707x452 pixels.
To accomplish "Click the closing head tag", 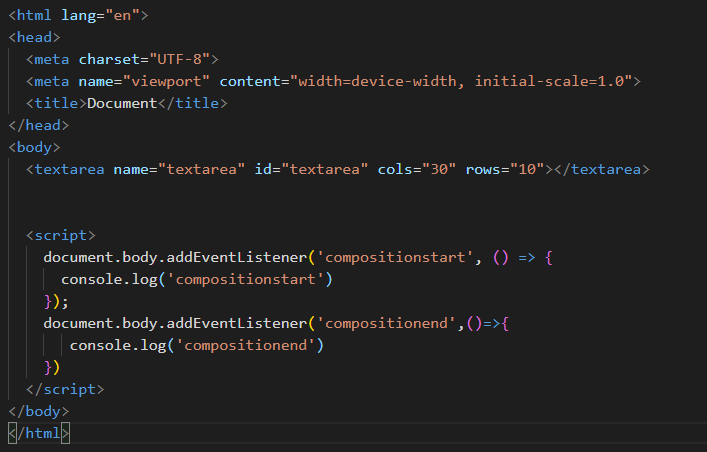I will tap(39, 125).
